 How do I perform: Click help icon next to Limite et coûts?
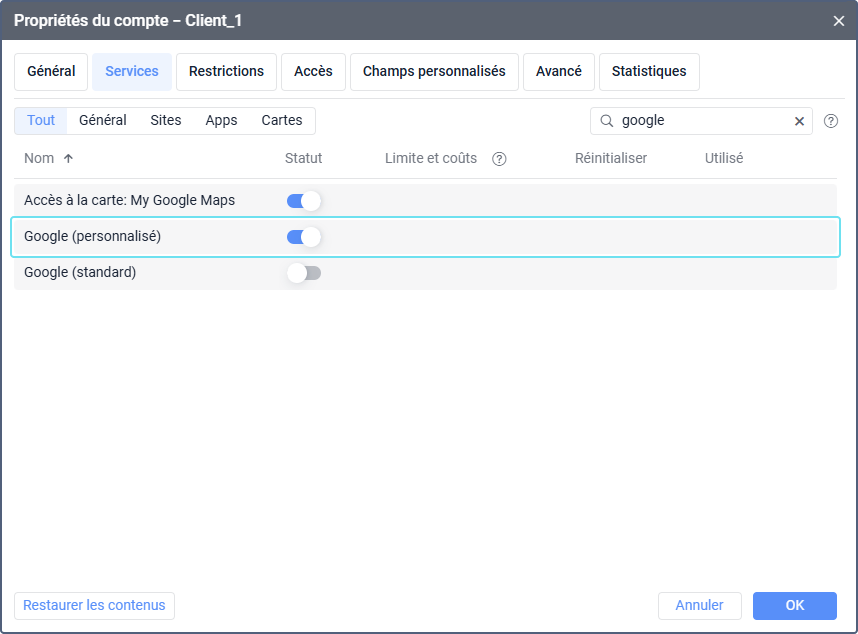499,159
